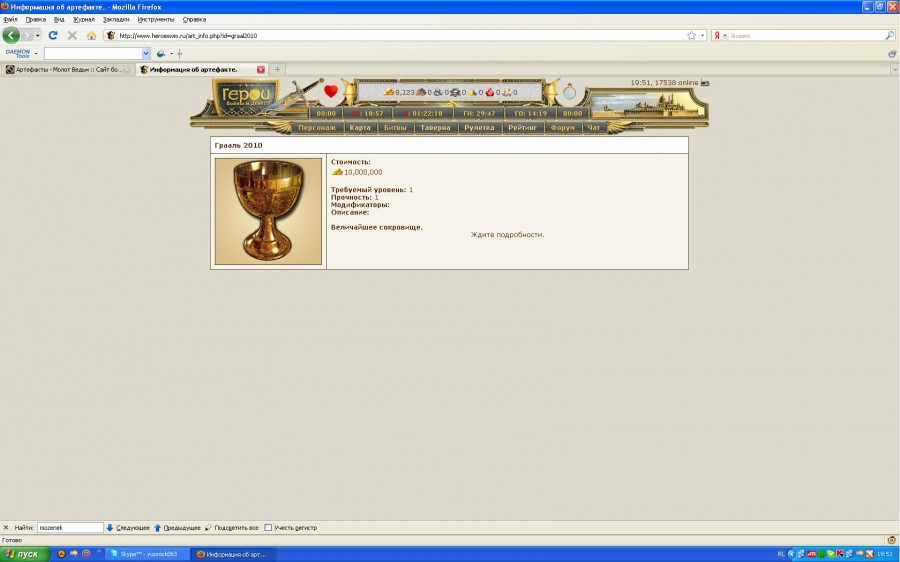Open the Журнал menu

click(x=84, y=20)
